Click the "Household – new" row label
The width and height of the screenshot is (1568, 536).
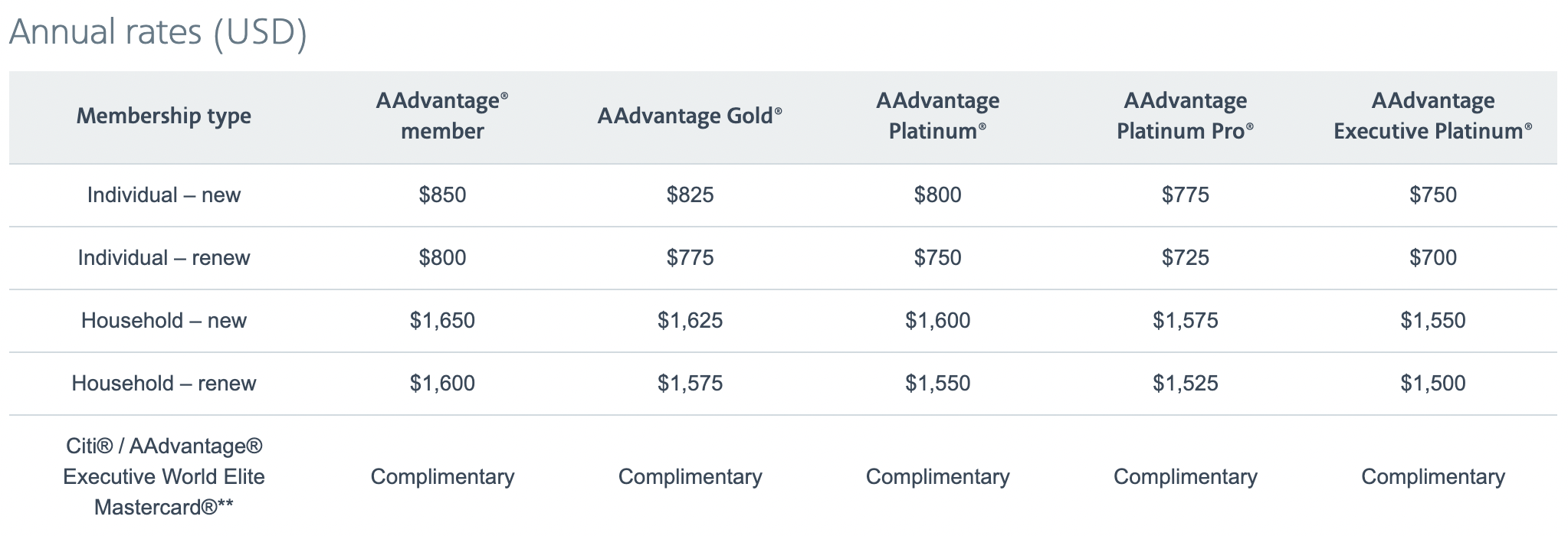pos(164,321)
